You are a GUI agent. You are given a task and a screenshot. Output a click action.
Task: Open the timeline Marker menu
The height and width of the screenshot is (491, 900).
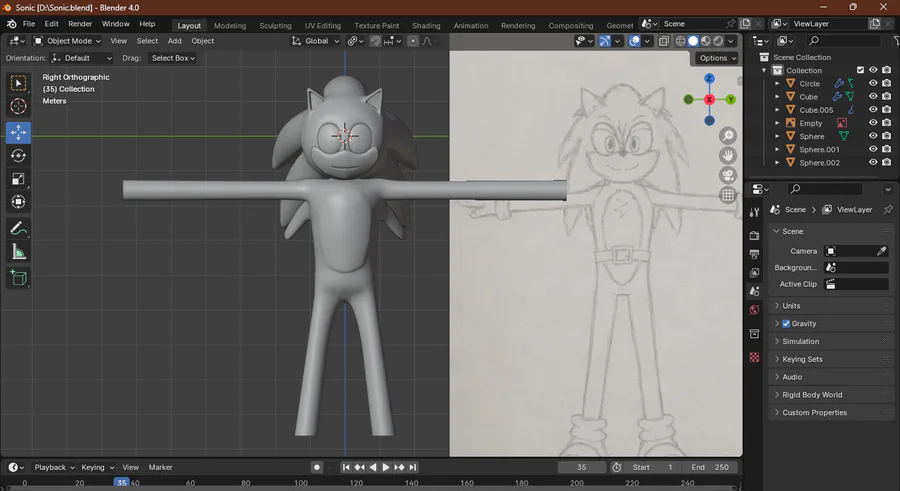160,467
